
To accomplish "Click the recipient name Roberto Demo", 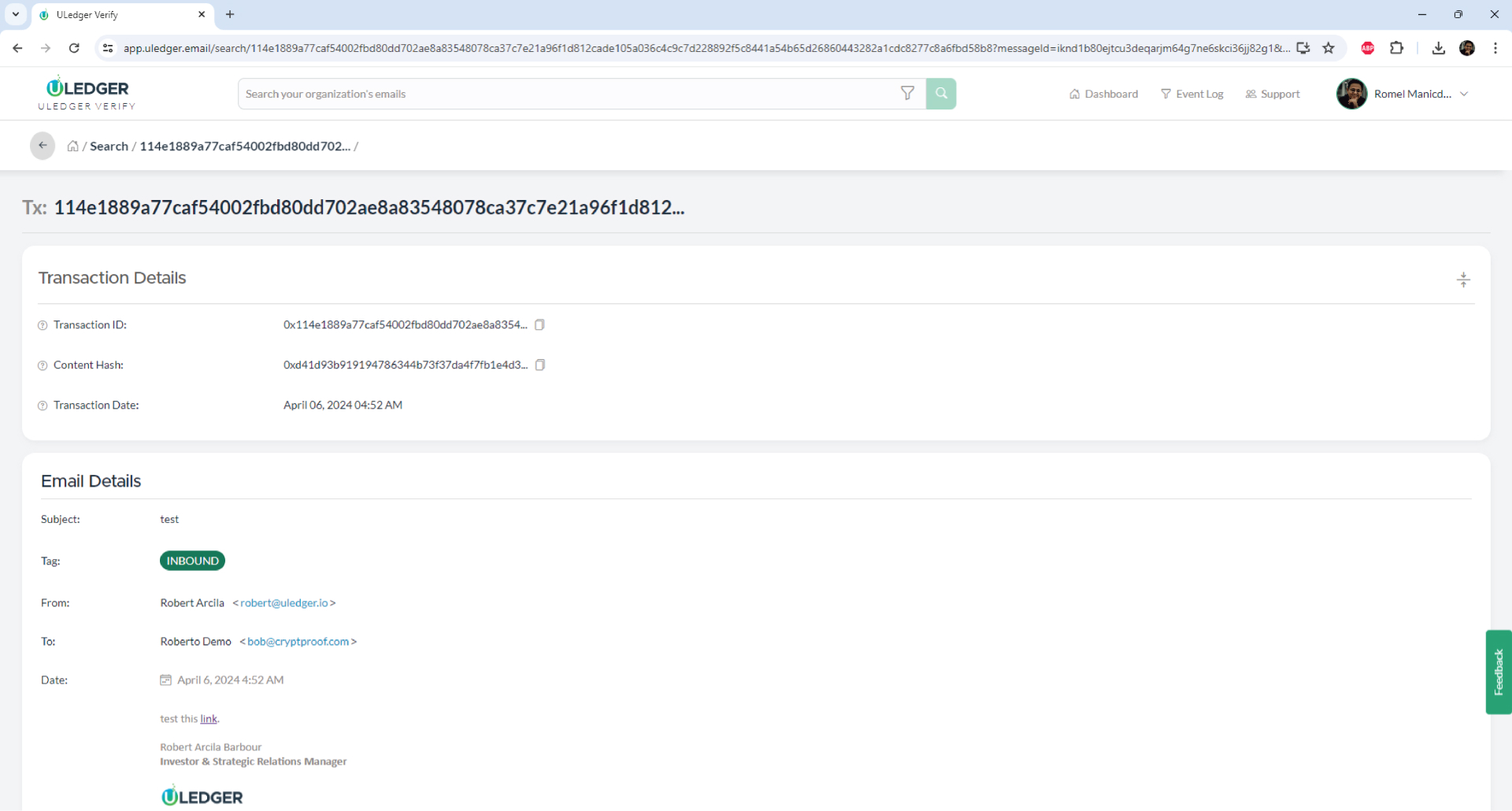I will tap(195, 641).
